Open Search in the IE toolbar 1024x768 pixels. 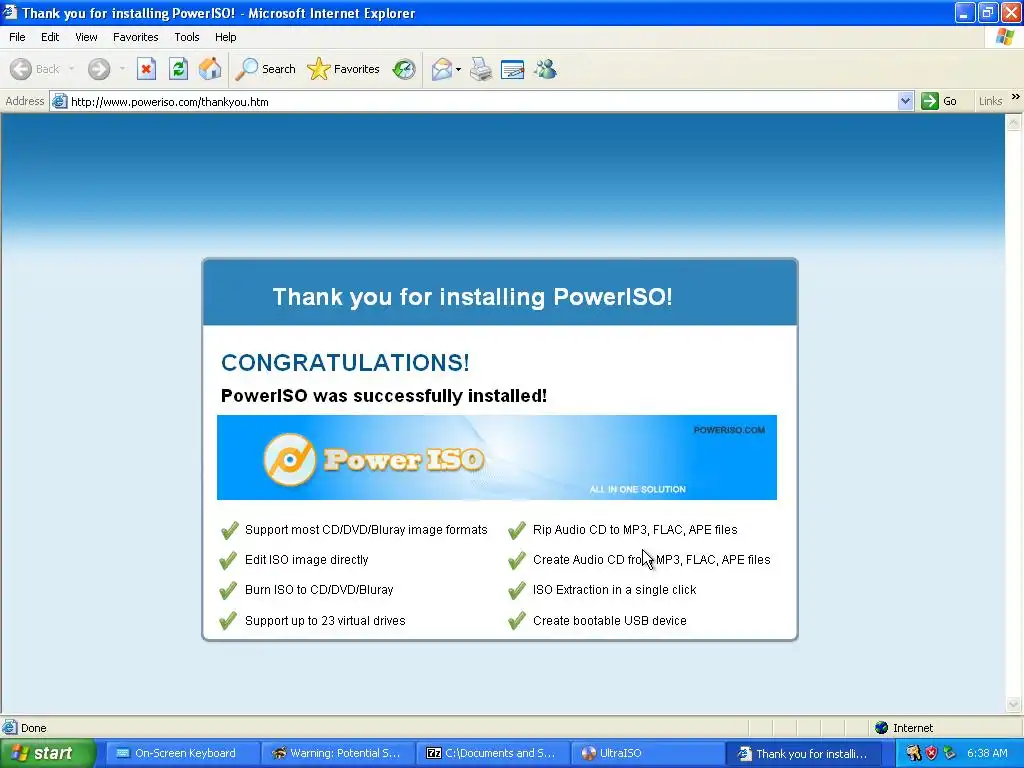pyautogui.click(x=265, y=69)
